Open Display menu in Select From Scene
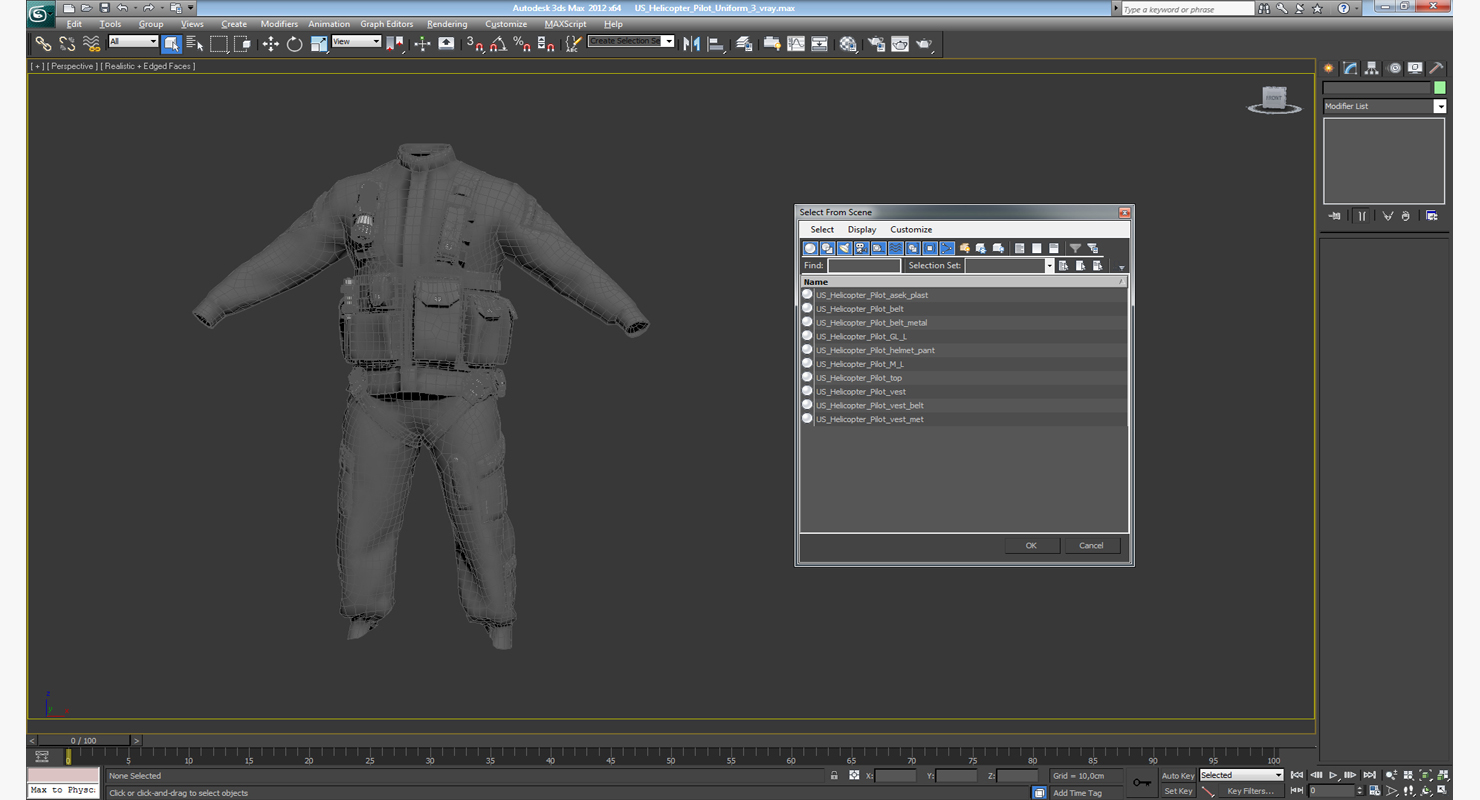This screenshot has height=800, width=1480. click(862, 230)
